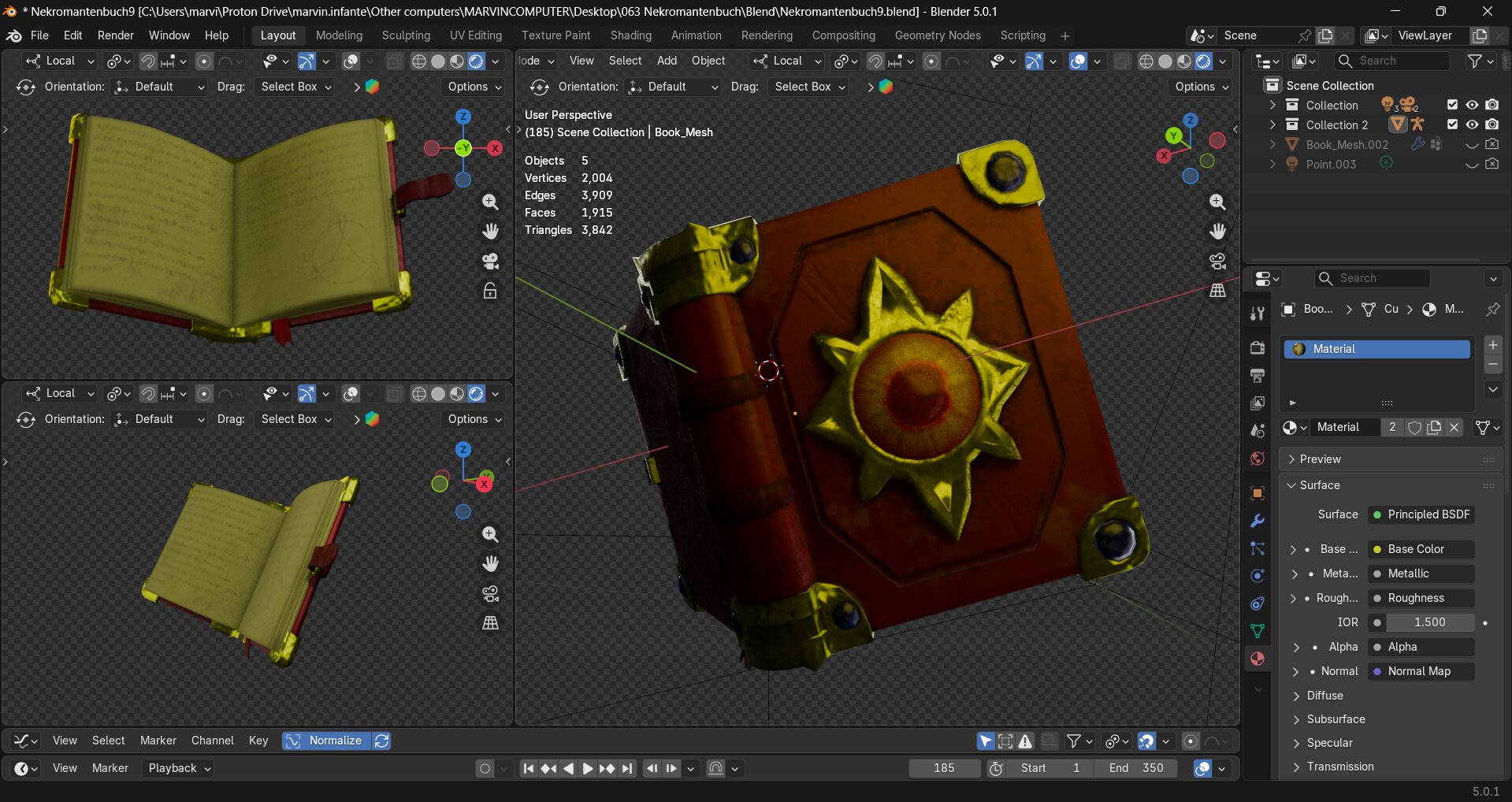
Task: Open the Render menu
Action: pos(116,35)
